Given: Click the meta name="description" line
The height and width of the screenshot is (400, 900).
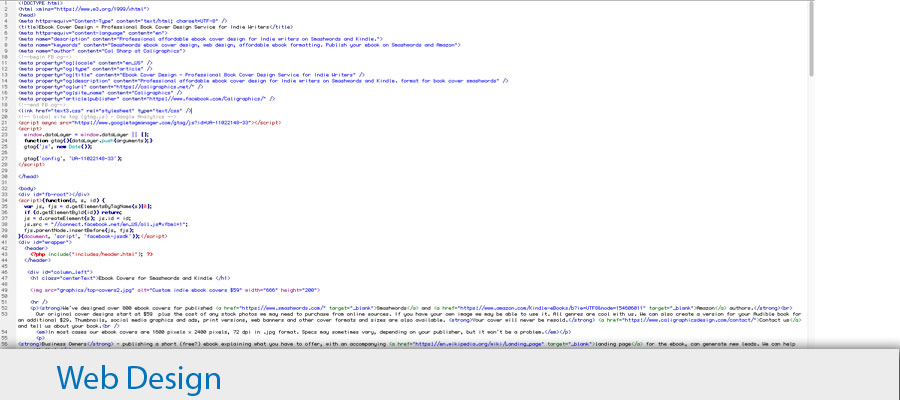Looking at the screenshot, I should 200,38.
